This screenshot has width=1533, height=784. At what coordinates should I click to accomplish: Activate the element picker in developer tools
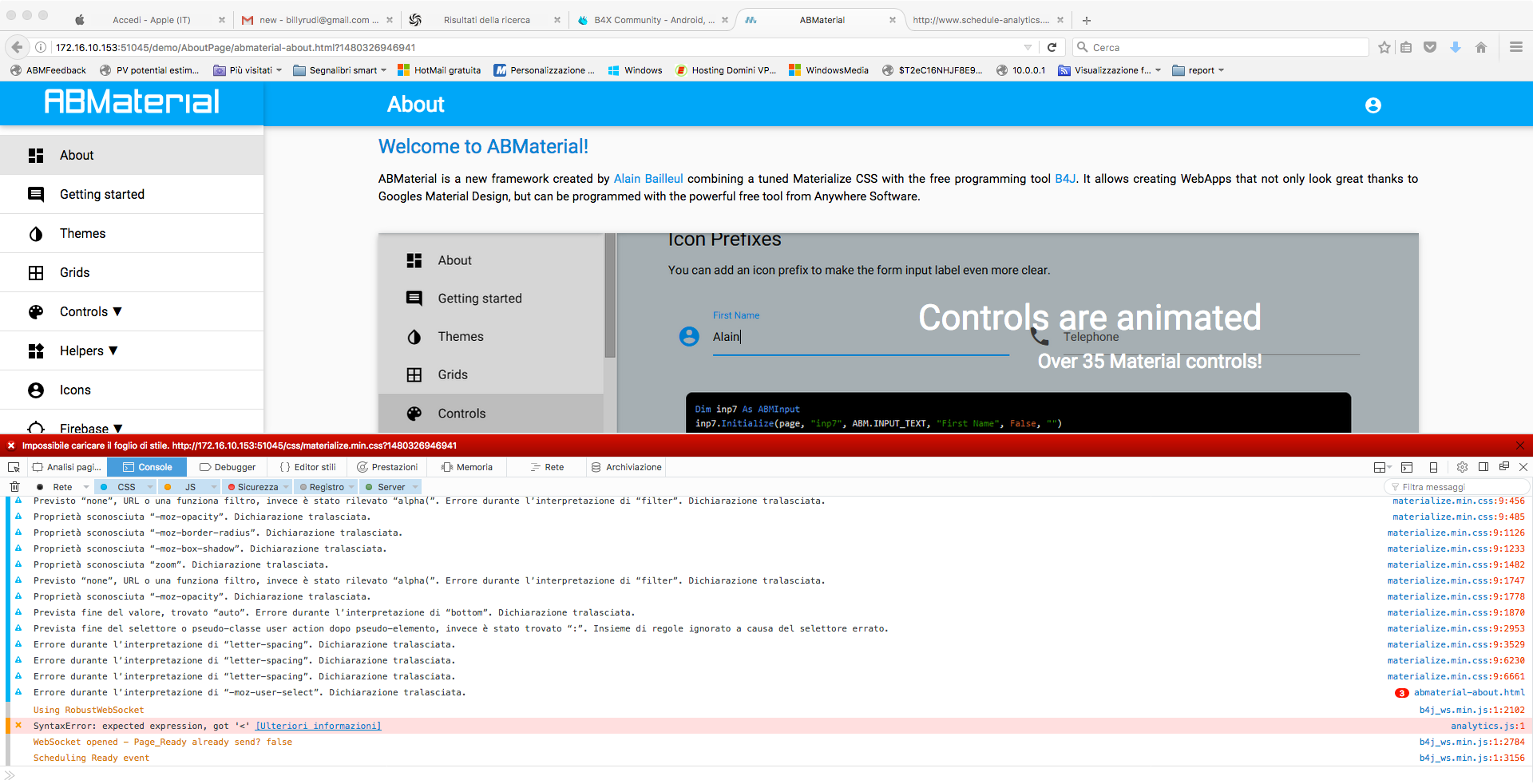(x=14, y=467)
